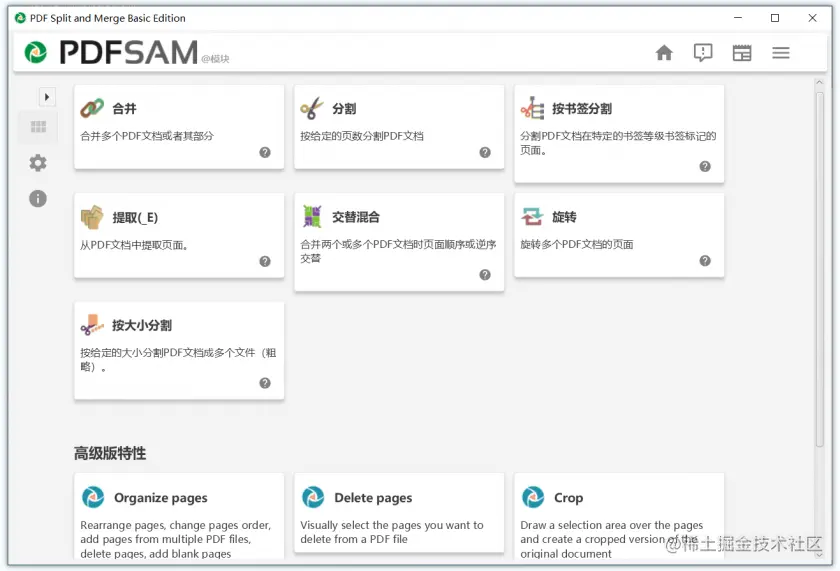
Task: Click the 按给定的大小分割PDF文档 description
Action: (178, 359)
